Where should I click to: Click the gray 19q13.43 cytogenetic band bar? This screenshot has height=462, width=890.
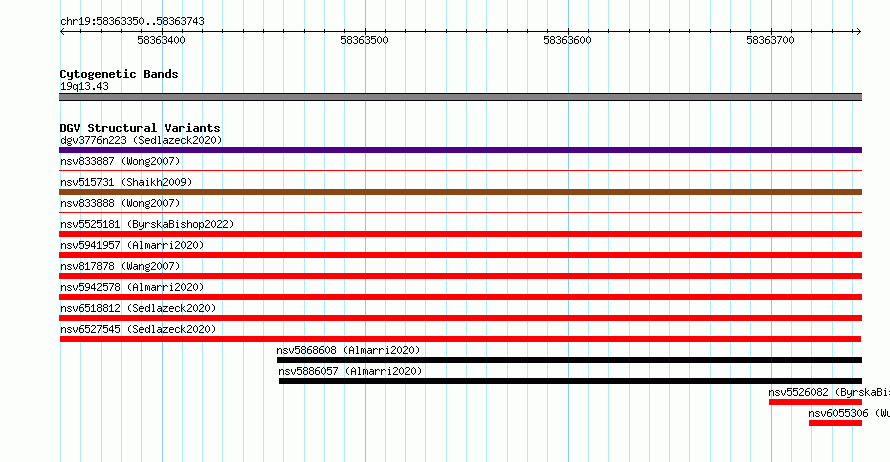[460, 97]
